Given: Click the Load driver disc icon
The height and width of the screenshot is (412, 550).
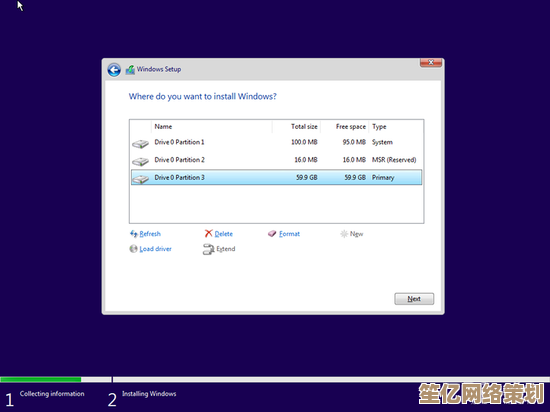Looking at the screenshot, I should point(133,249).
